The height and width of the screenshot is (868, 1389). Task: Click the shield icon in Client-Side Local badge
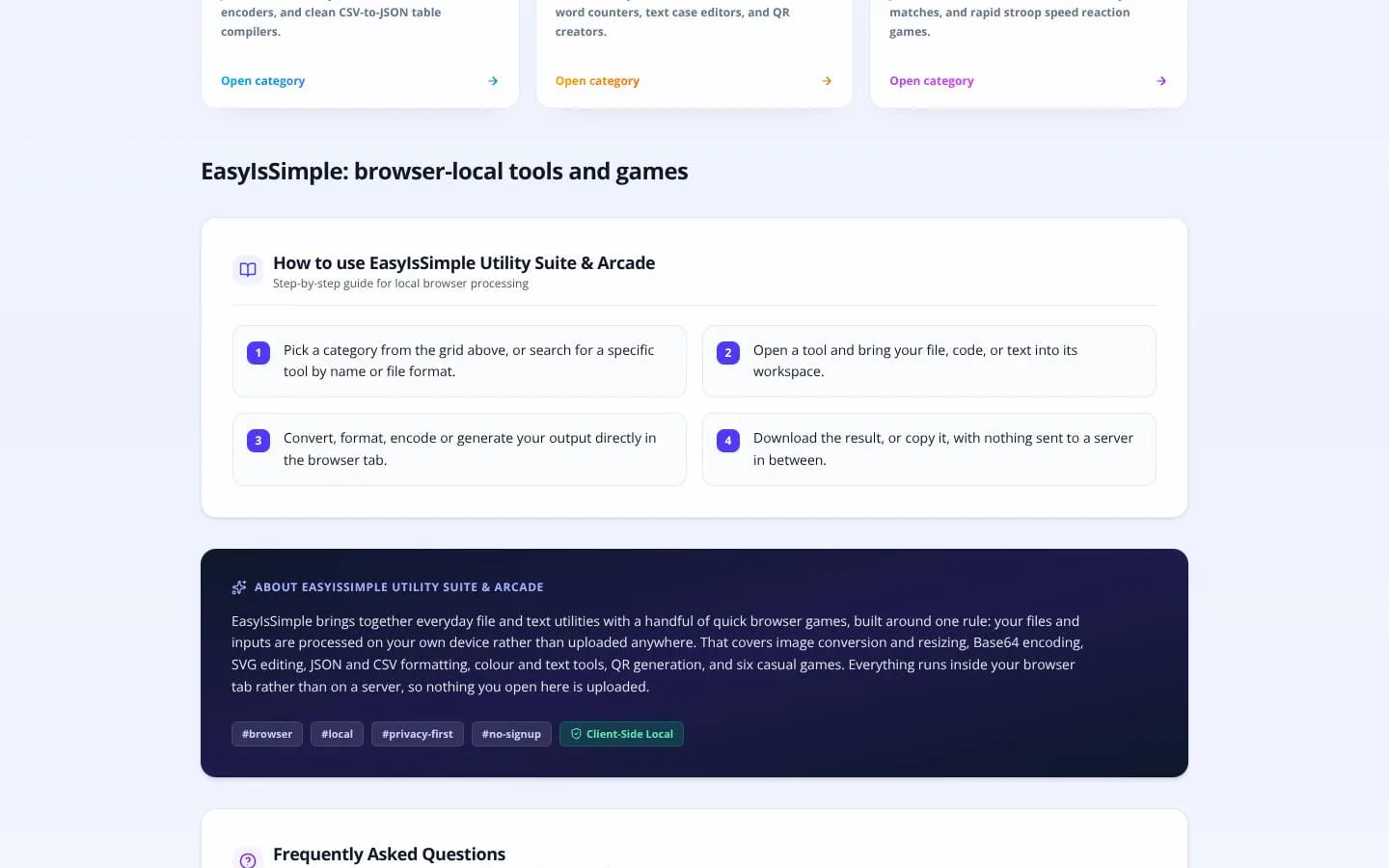click(x=576, y=734)
